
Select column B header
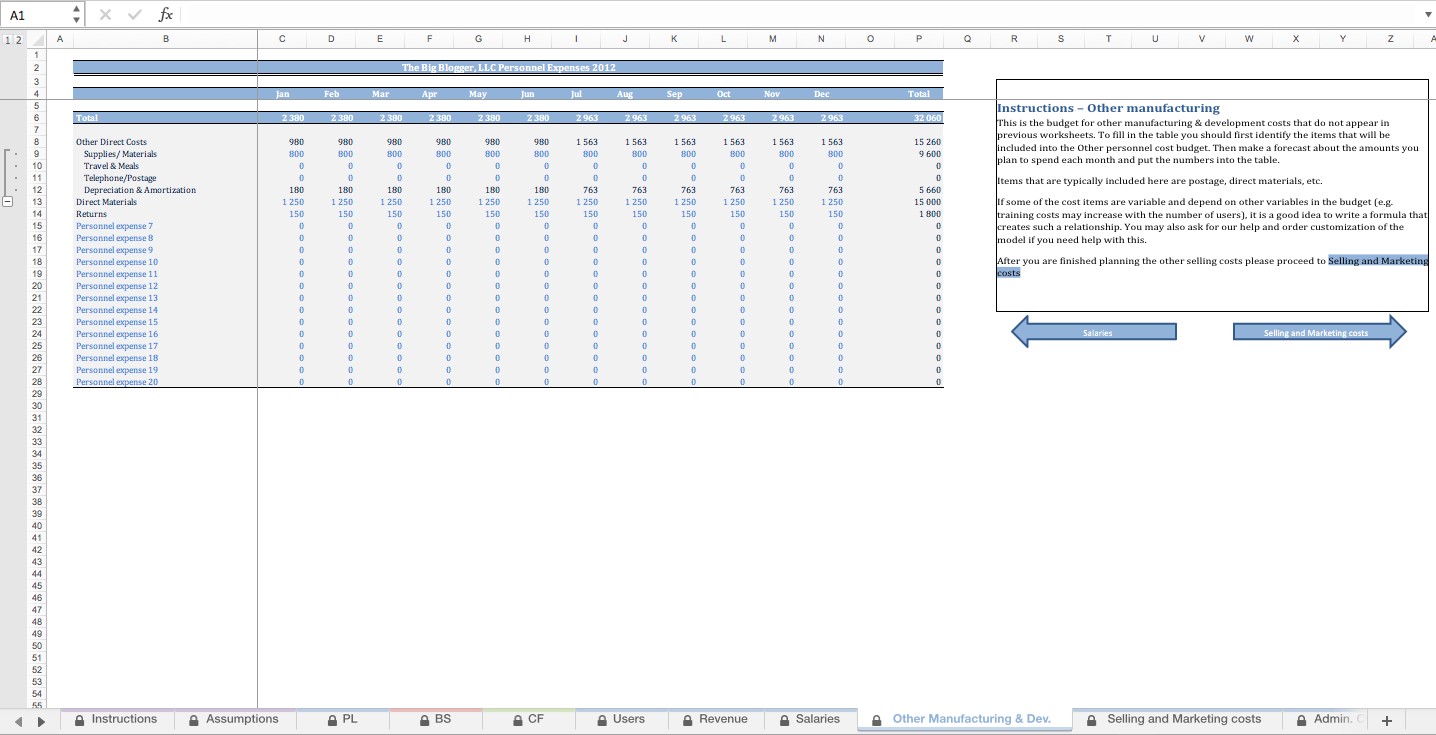tap(166, 39)
